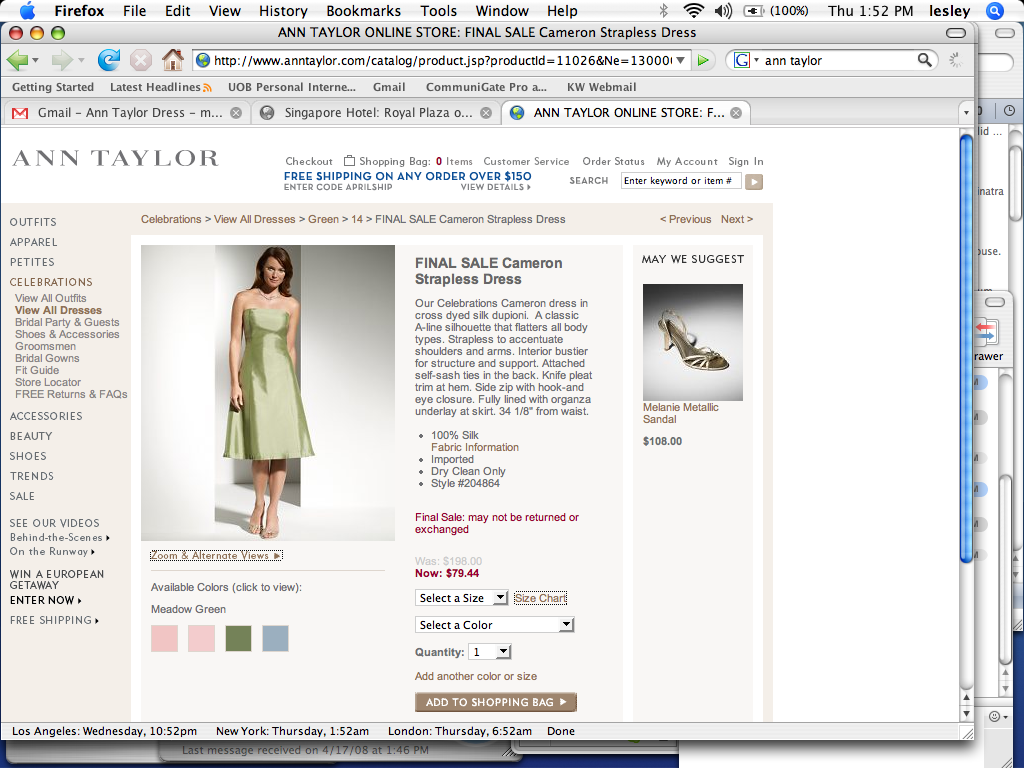Open the search engine chooser dropdown arrow
This screenshot has height=768, width=1024.
[x=756, y=60]
